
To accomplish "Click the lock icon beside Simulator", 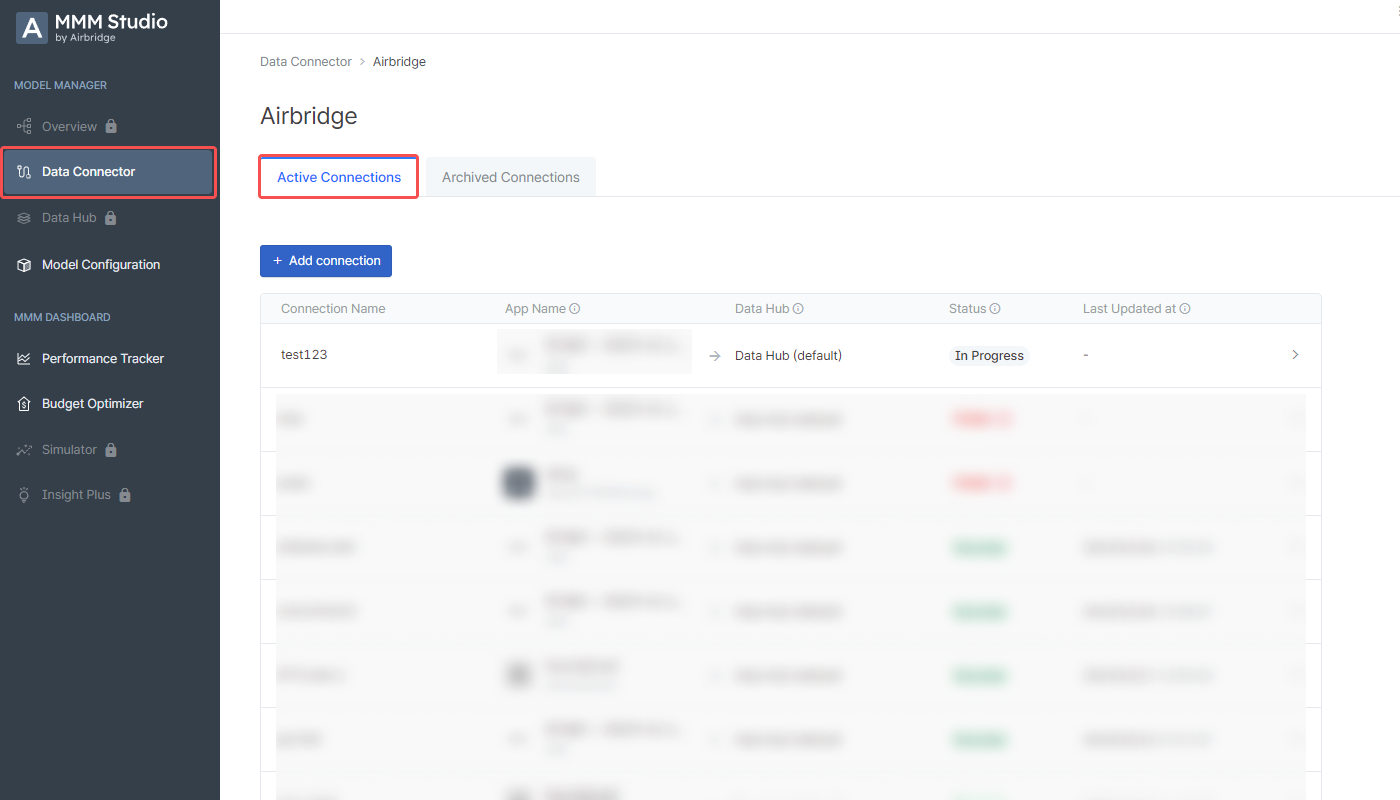I will [x=111, y=449].
